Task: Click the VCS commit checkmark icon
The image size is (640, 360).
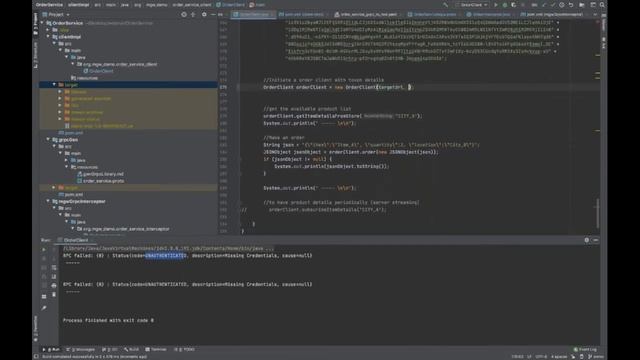Action: click(x=553, y=5)
